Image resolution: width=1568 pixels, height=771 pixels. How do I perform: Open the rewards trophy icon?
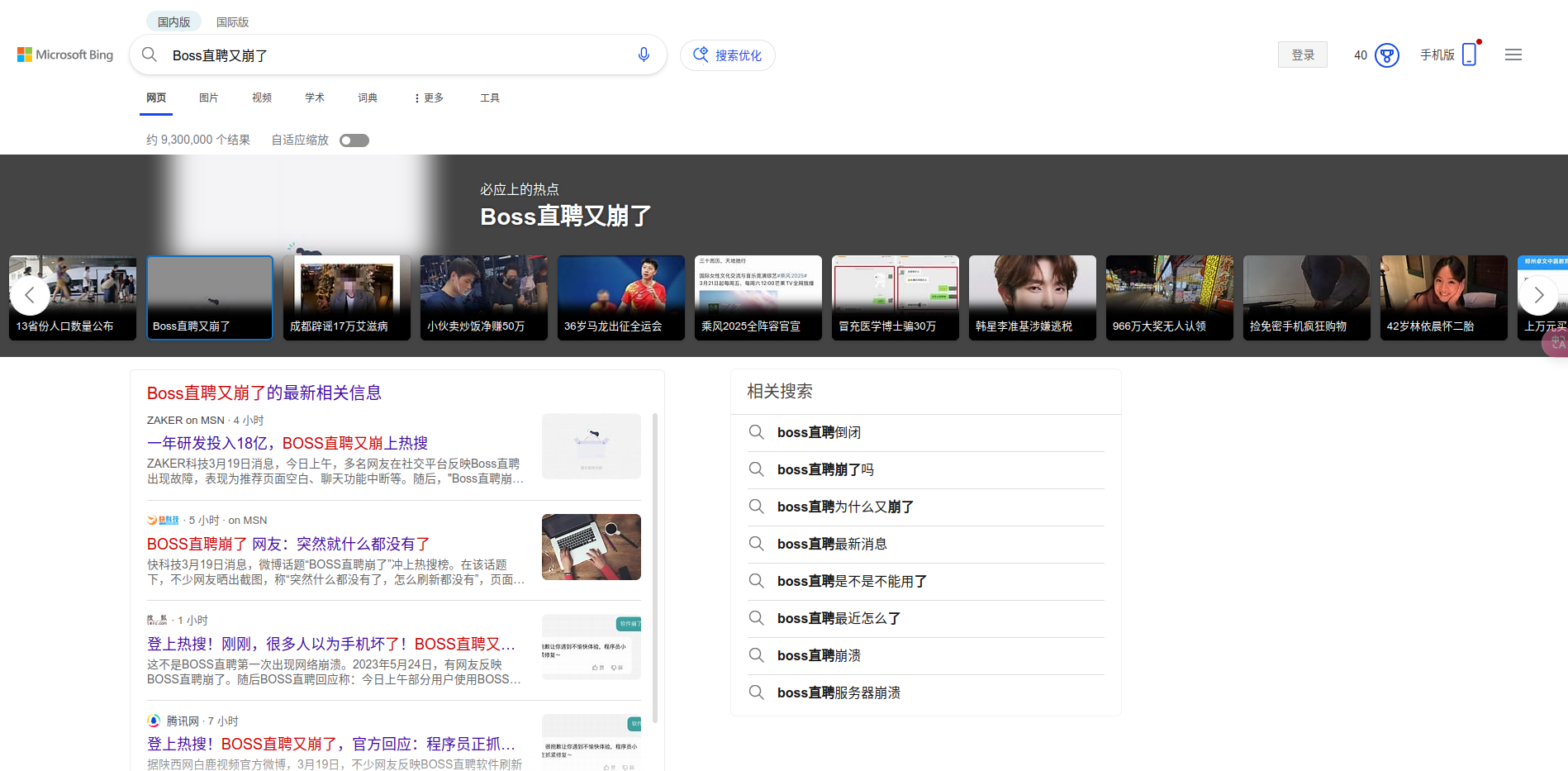(x=1386, y=55)
